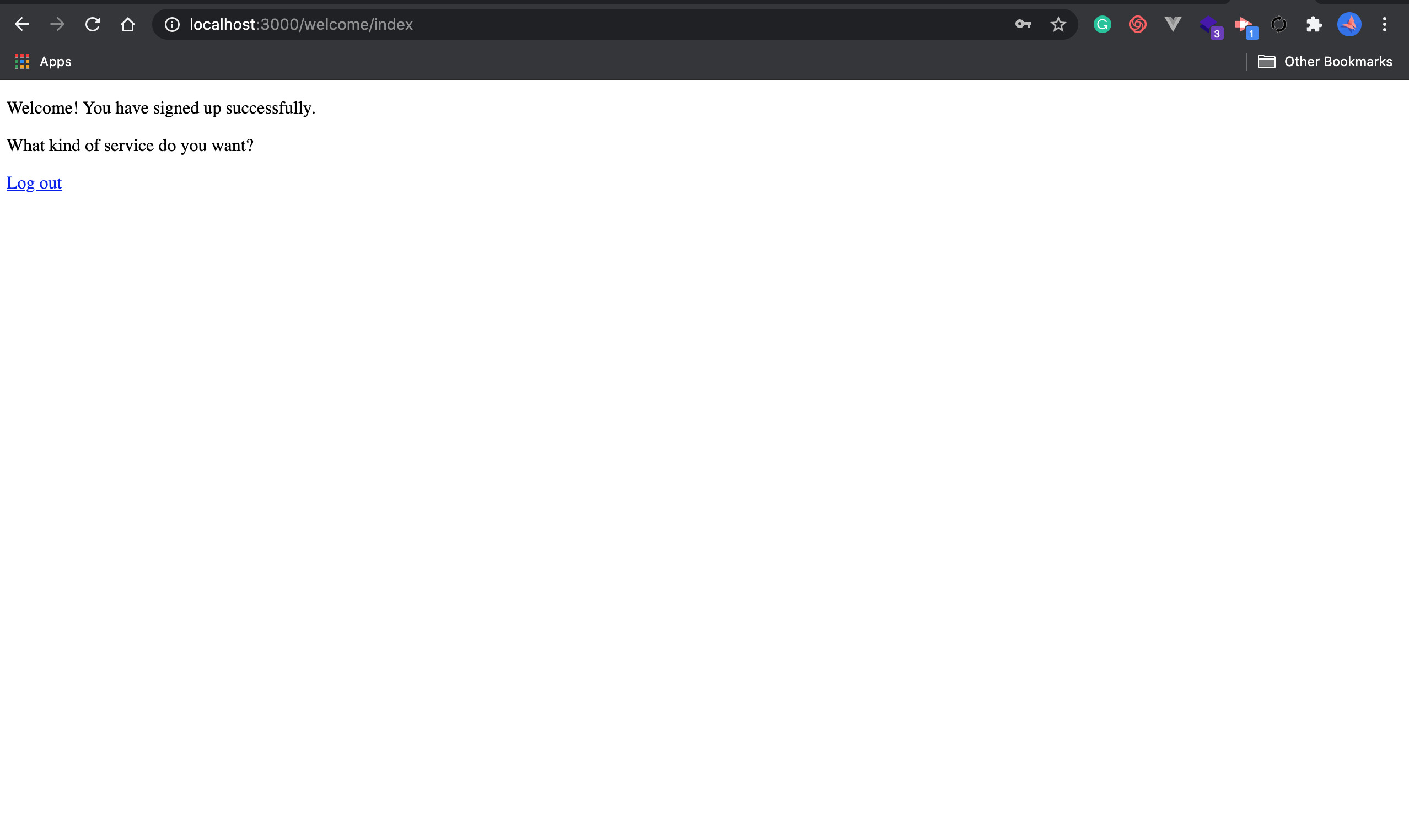Click the password manager key icon
This screenshot has width=1409, height=840.
(x=1022, y=24)
